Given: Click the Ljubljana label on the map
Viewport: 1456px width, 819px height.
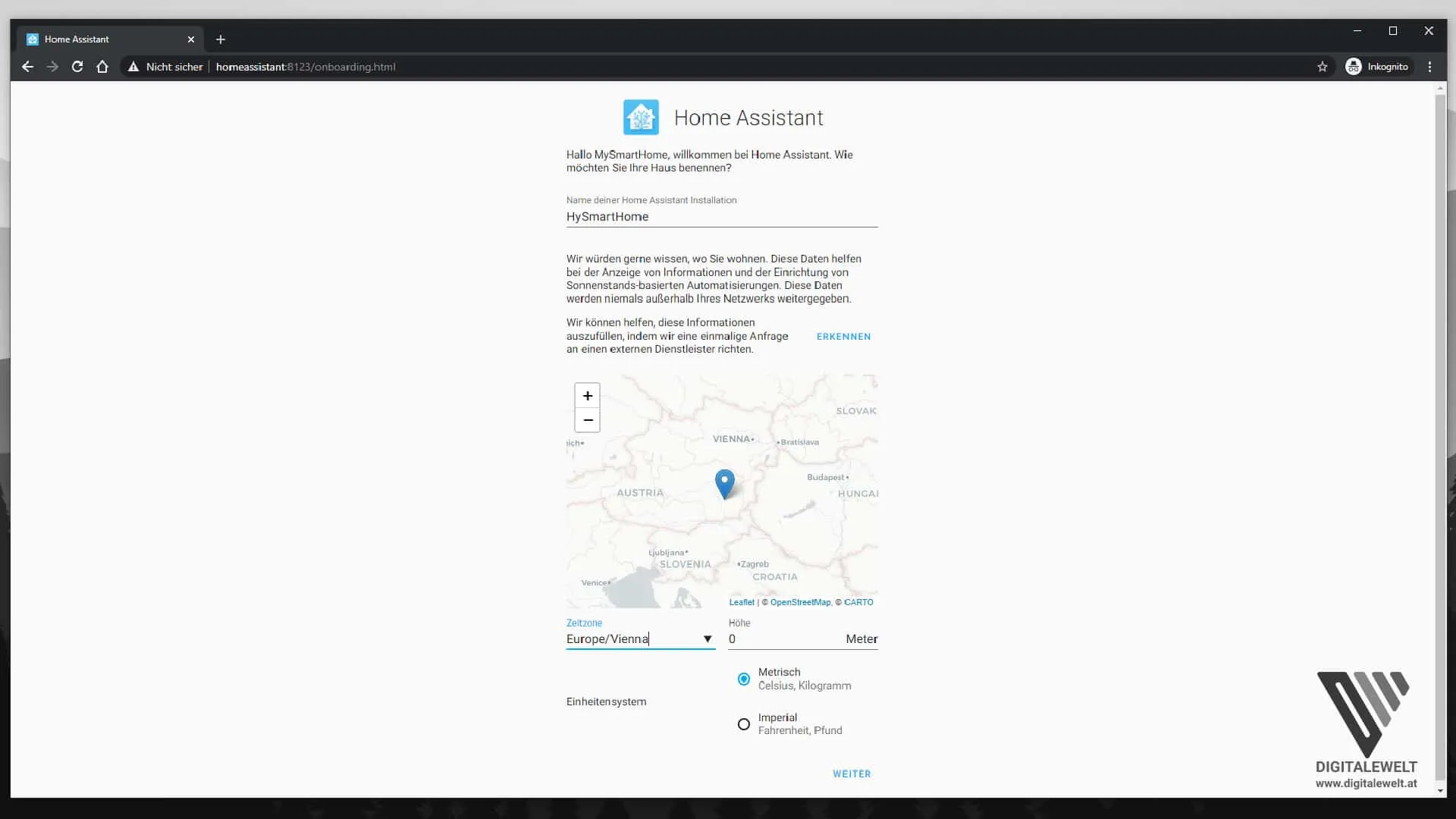Looking at the screenshot, I should [x=667, y=553].
